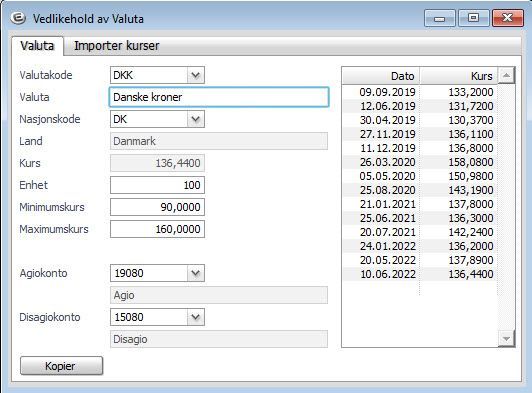532x393 pixels.
Task: Open the Importer kurser tab
Action: click(116, 46)
